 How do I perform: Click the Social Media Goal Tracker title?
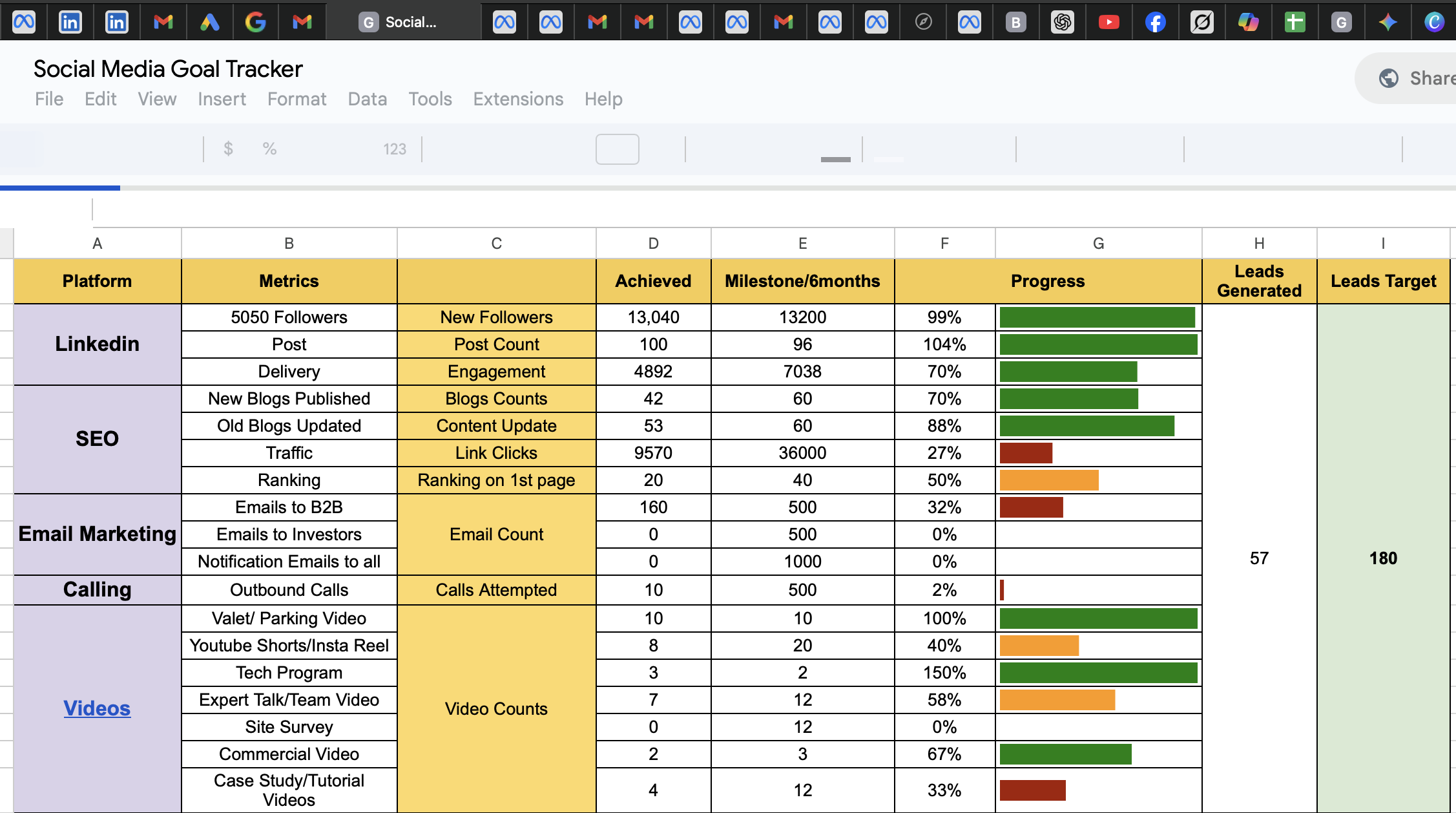pos(168,69)
